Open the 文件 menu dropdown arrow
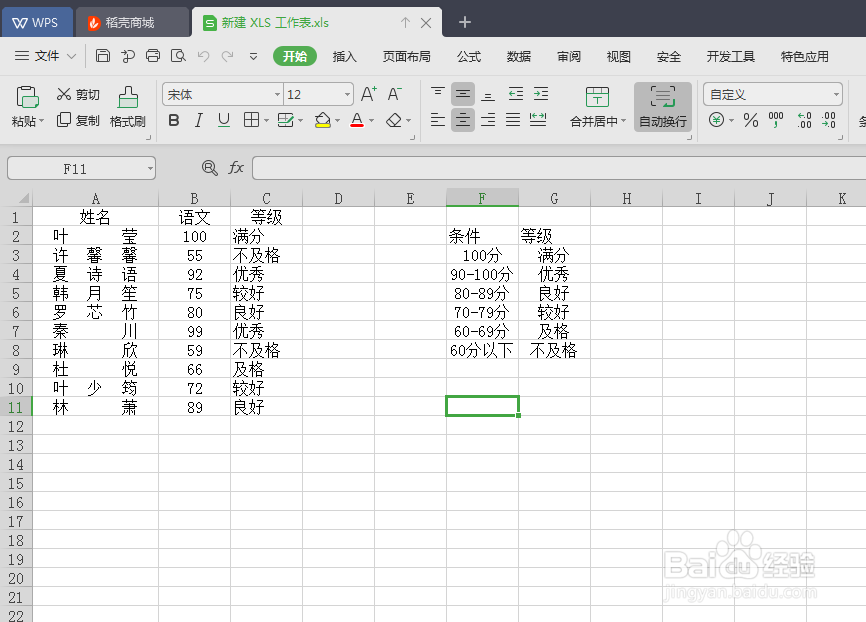The image size is (866, 622). coord(71,56)
